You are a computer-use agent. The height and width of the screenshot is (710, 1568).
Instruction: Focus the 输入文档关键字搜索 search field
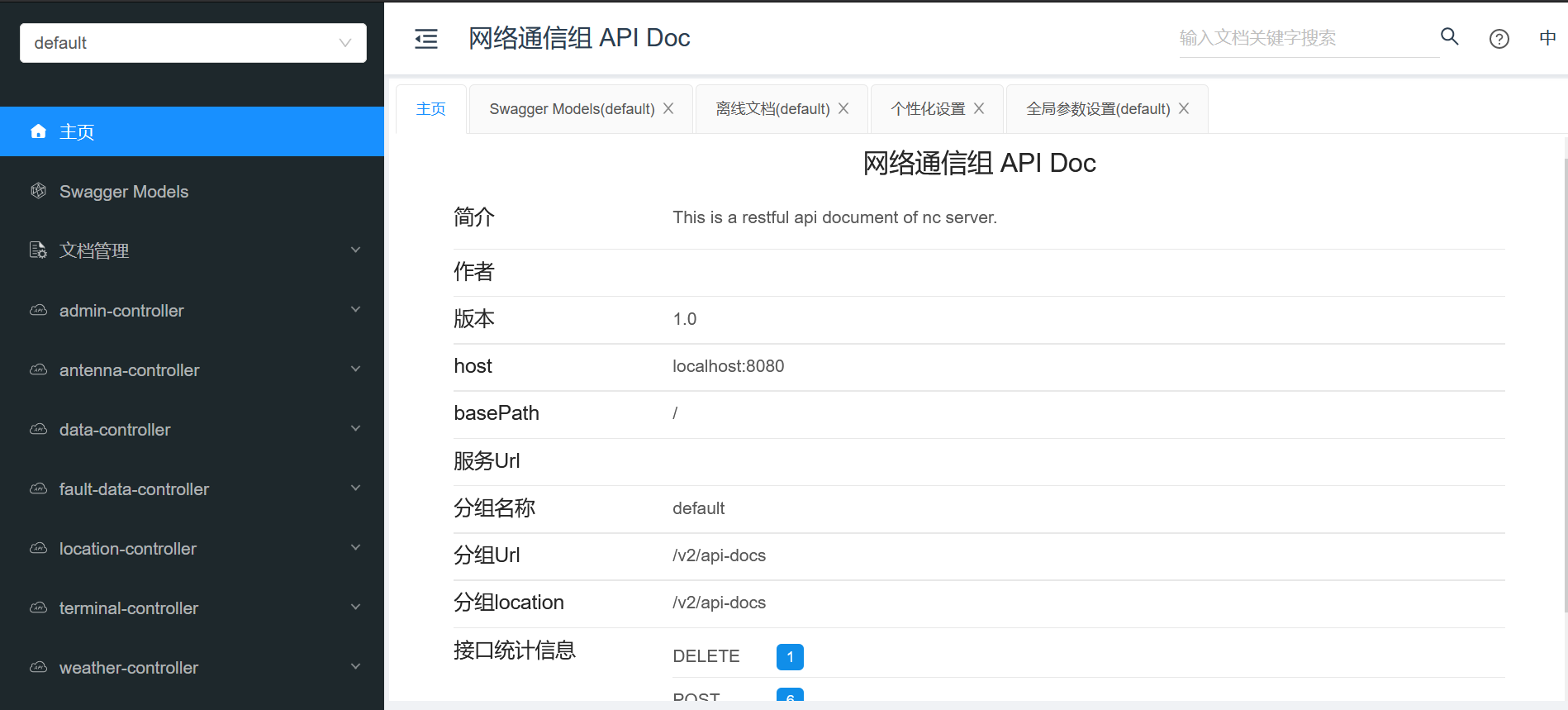(x=1309, y=38)
